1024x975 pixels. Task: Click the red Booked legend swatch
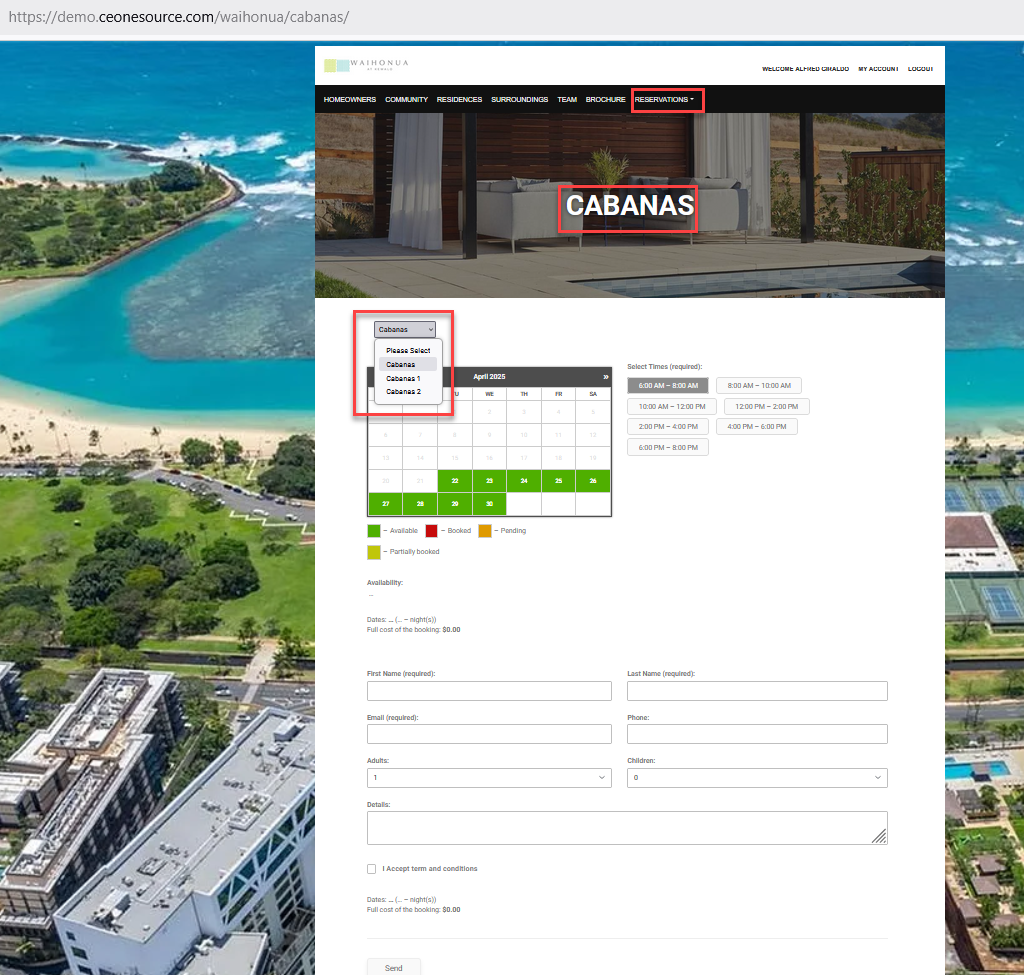[431, 531]
